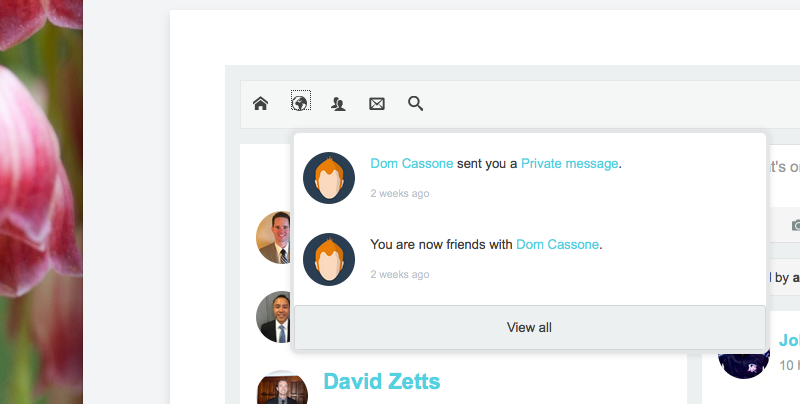This screenshot has height=404, width=800.
Task: Open the envelope messages icon
Action: [377, 104]
